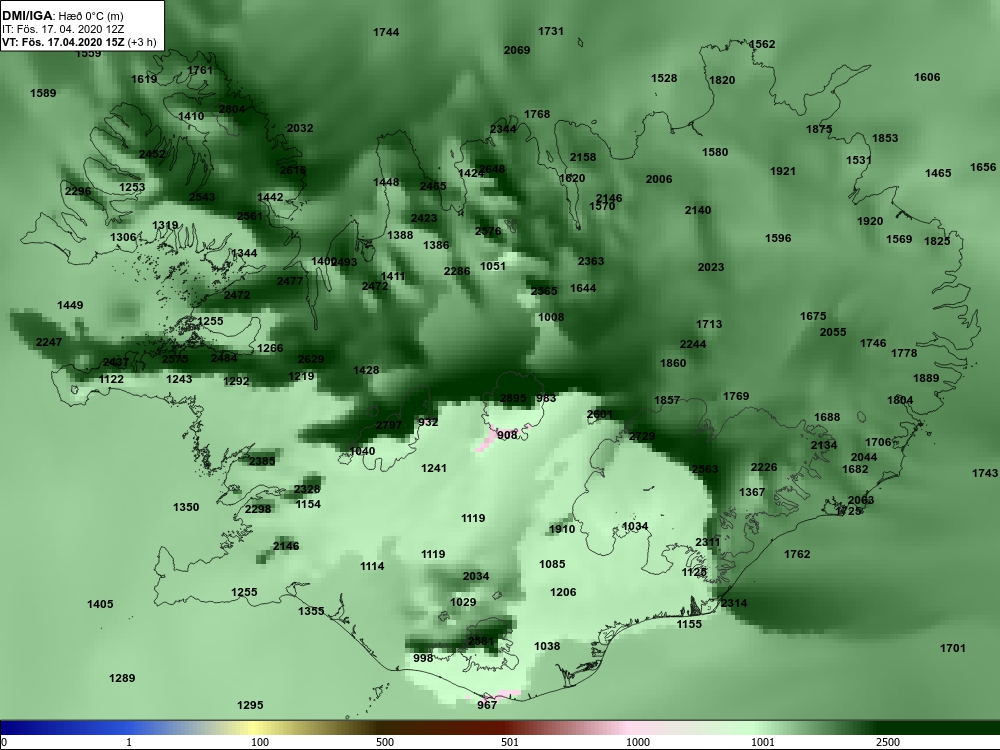Click the map value 1114
The height and width of the screenshot is (750, 1000).
coord(372,566)
